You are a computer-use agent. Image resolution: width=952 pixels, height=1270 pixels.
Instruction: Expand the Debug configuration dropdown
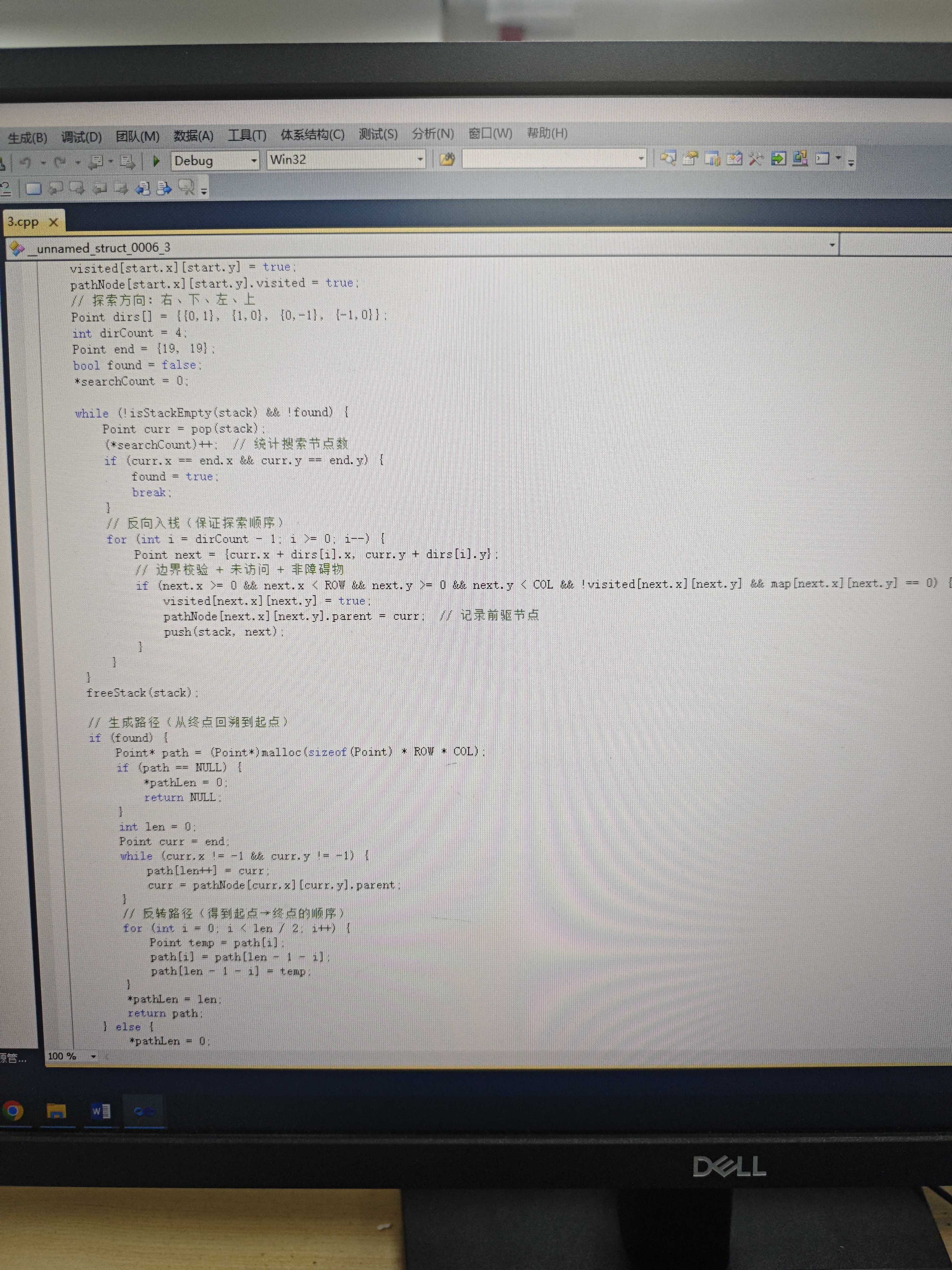point(253,161)
